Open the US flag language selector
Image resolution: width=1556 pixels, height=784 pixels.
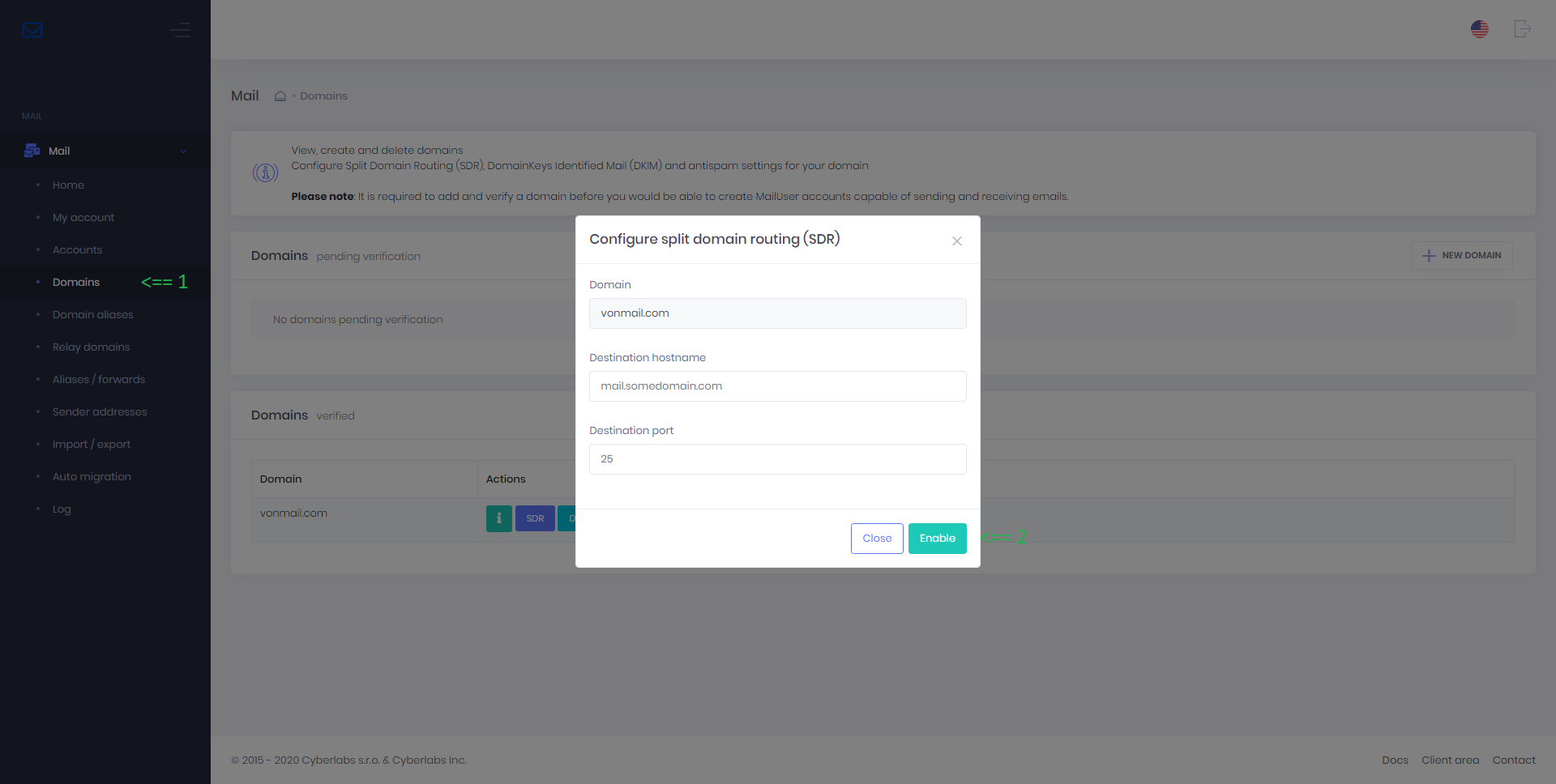pyautogui.click(x=1479, y=29)
